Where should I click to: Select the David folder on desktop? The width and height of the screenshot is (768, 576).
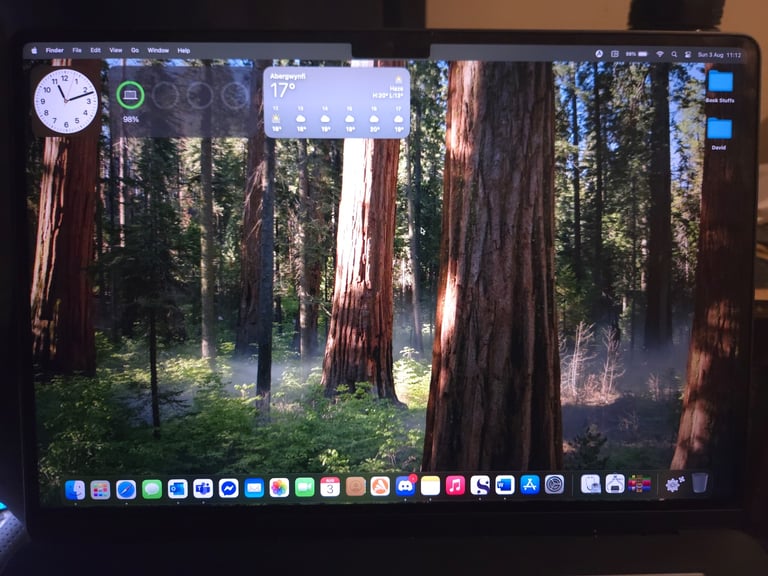click(x=719, y=133)
